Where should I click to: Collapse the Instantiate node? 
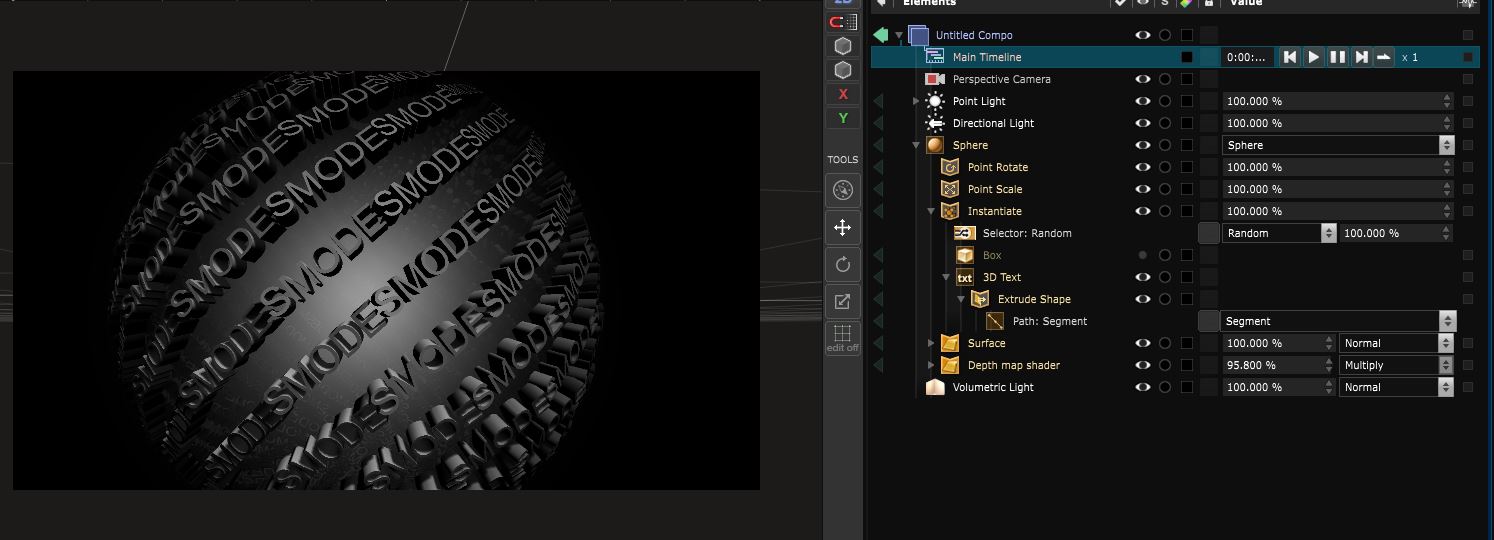coord(931,211)
